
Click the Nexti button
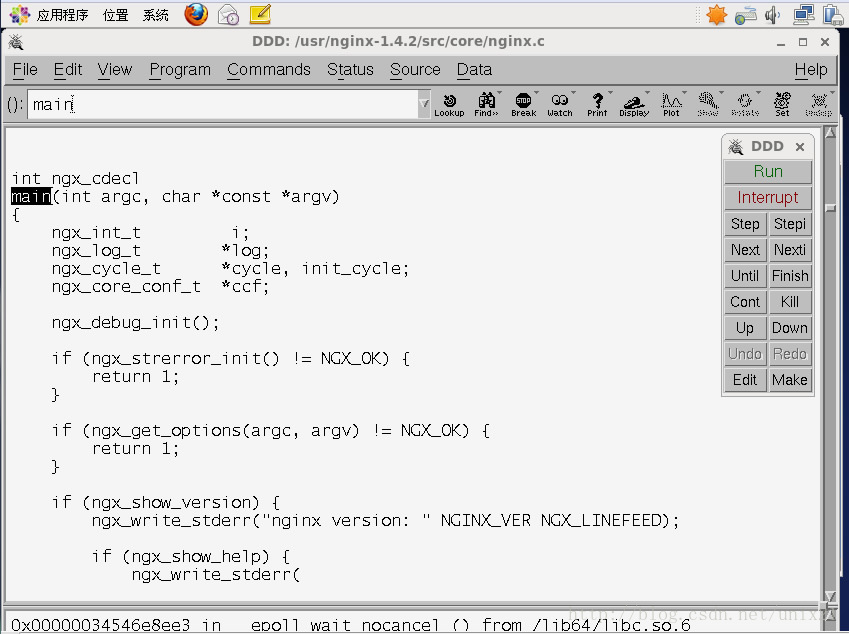pos(790,250)
